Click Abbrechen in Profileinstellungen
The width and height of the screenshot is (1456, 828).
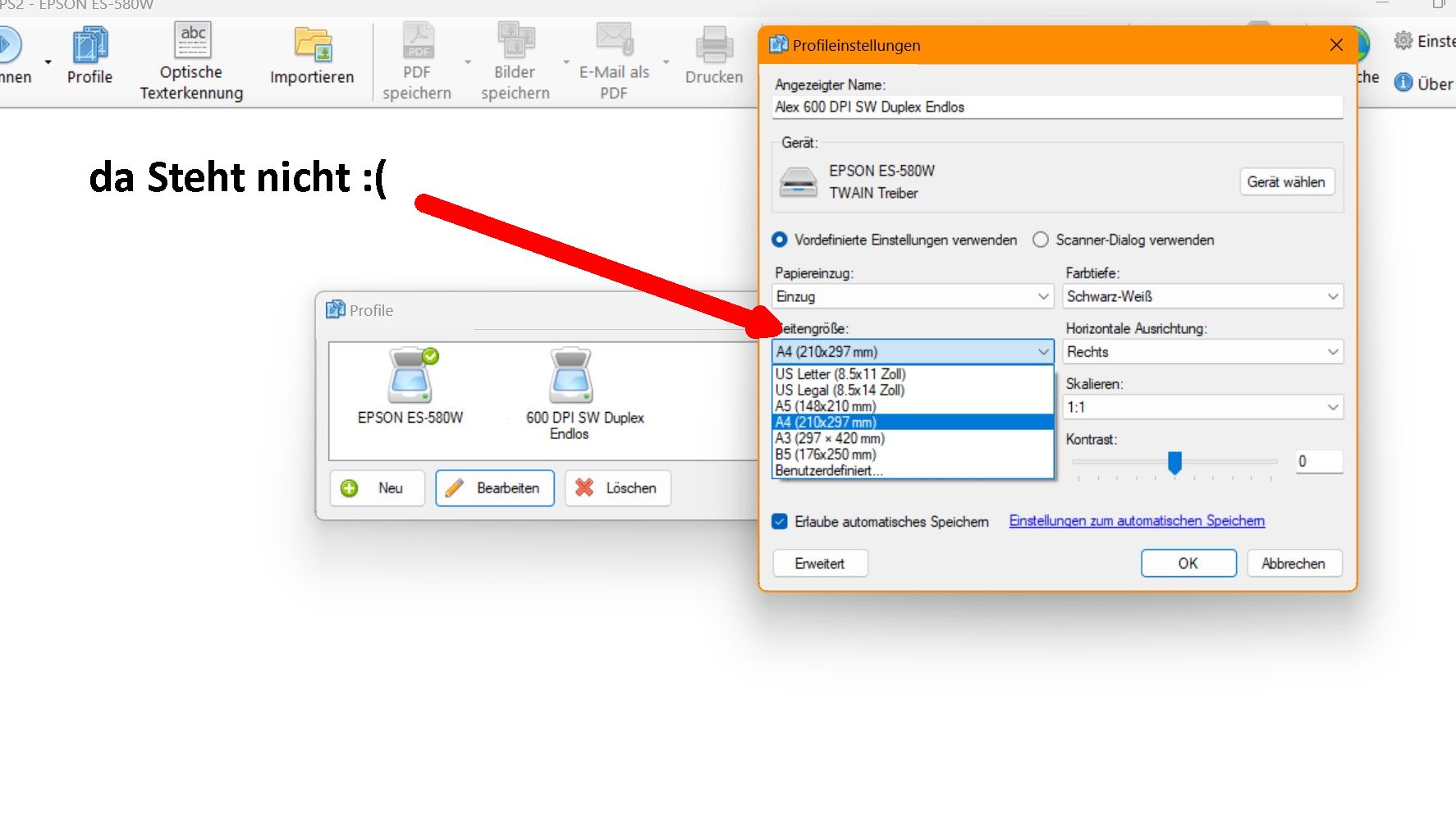click(x=1294, y=564)
